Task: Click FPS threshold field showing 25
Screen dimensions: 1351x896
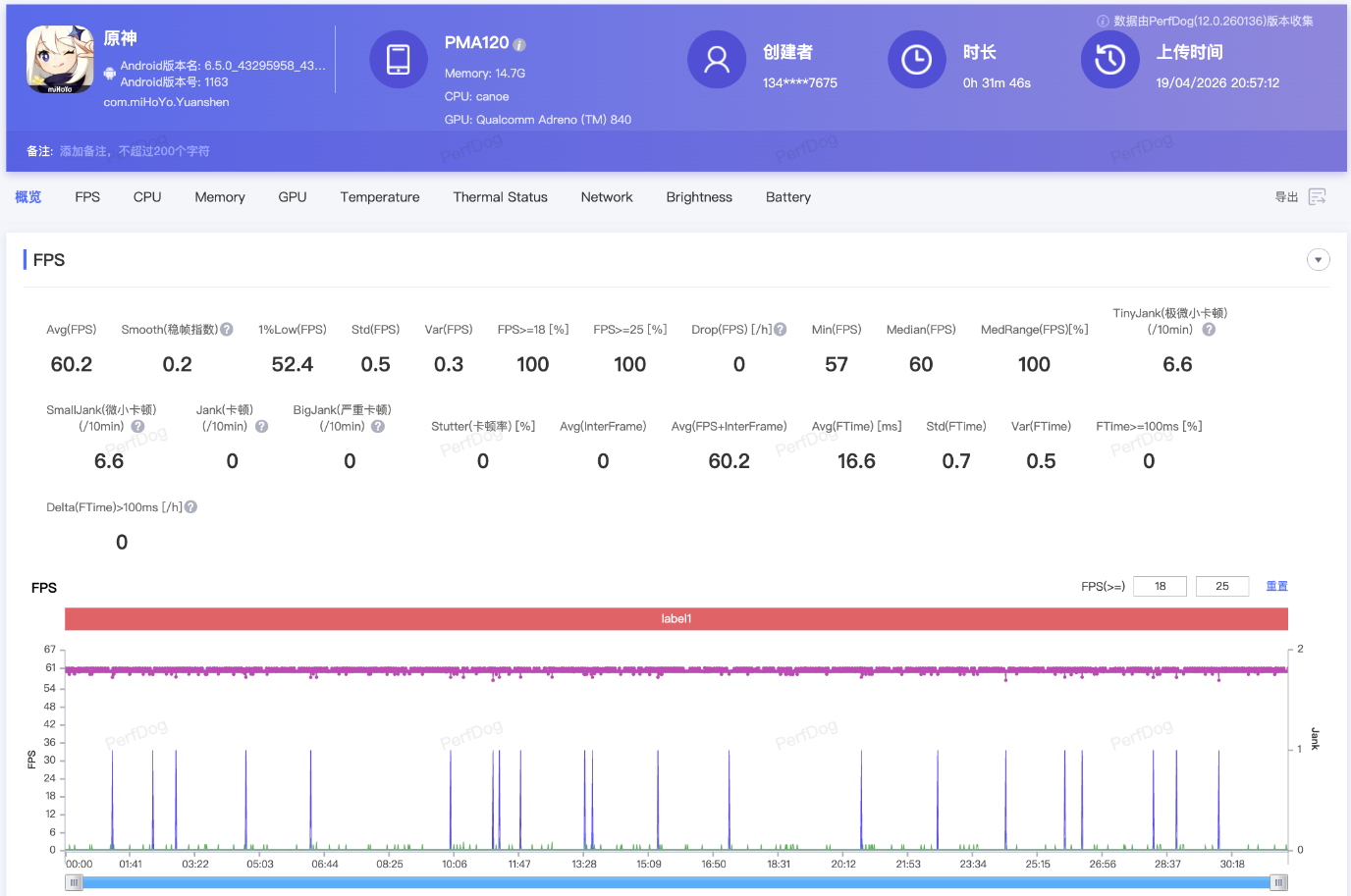Action: [x=1221, y=586]
